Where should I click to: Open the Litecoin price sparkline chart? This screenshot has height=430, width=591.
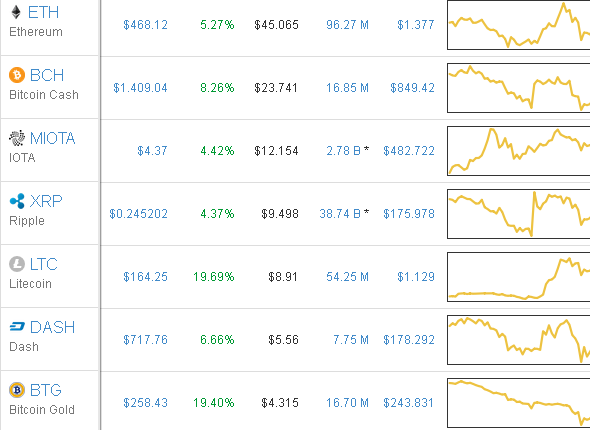click(x=519, y=277)
